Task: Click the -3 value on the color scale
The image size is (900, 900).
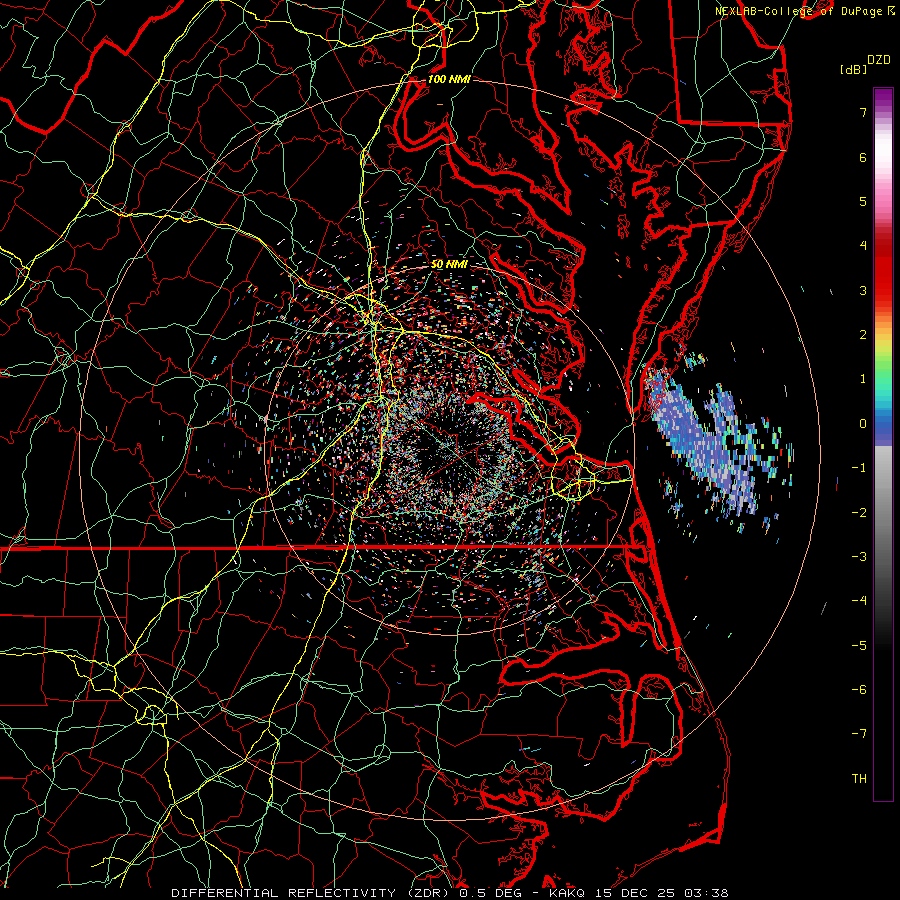Action: coord(859,556)
